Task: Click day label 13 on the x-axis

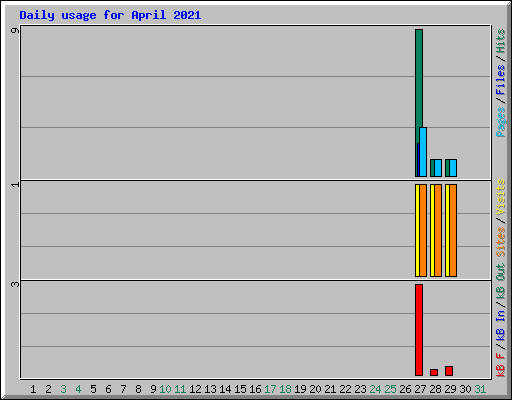Action: pyautogui.click(x=210, y=389)
